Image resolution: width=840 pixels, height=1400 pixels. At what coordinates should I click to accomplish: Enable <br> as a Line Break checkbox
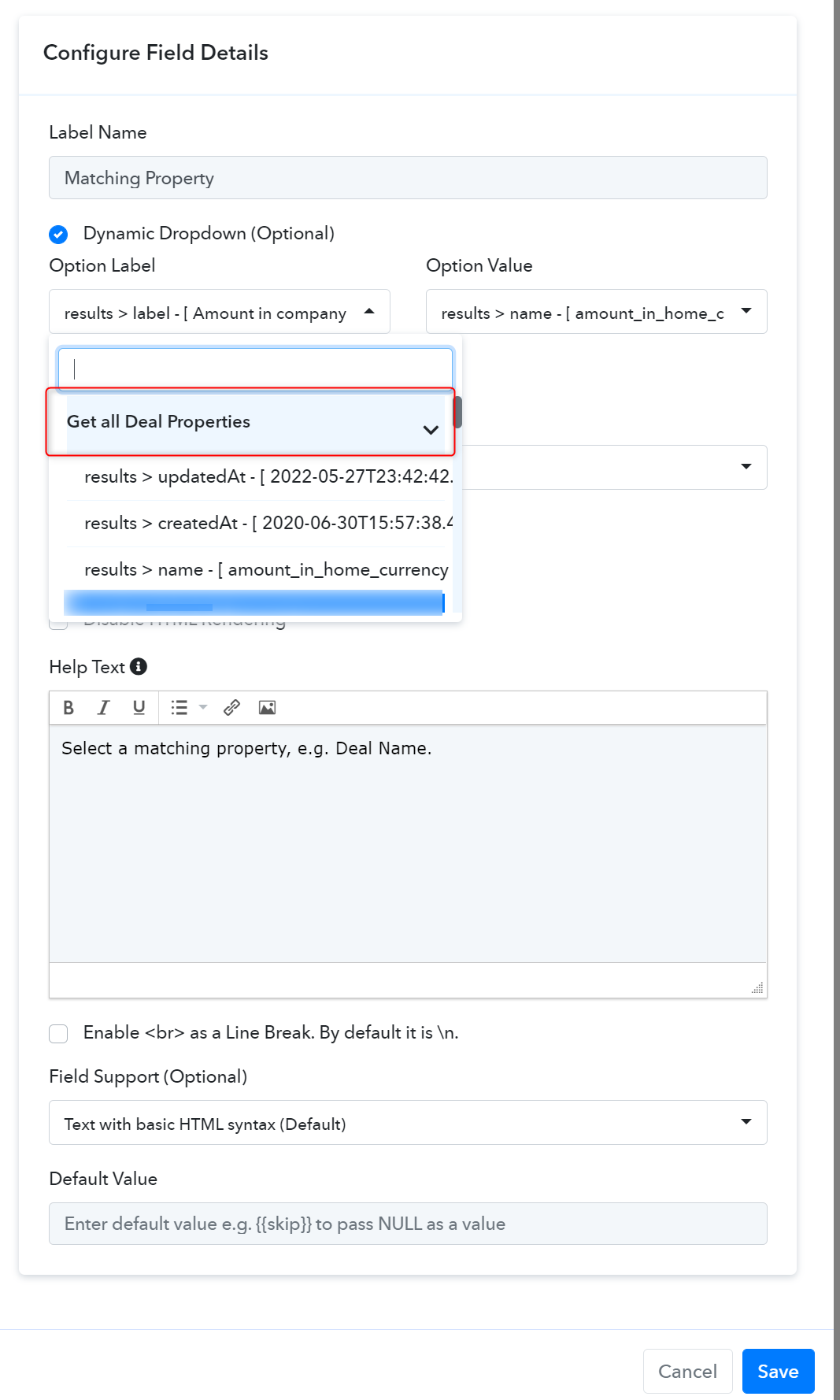click(58, 1033)
